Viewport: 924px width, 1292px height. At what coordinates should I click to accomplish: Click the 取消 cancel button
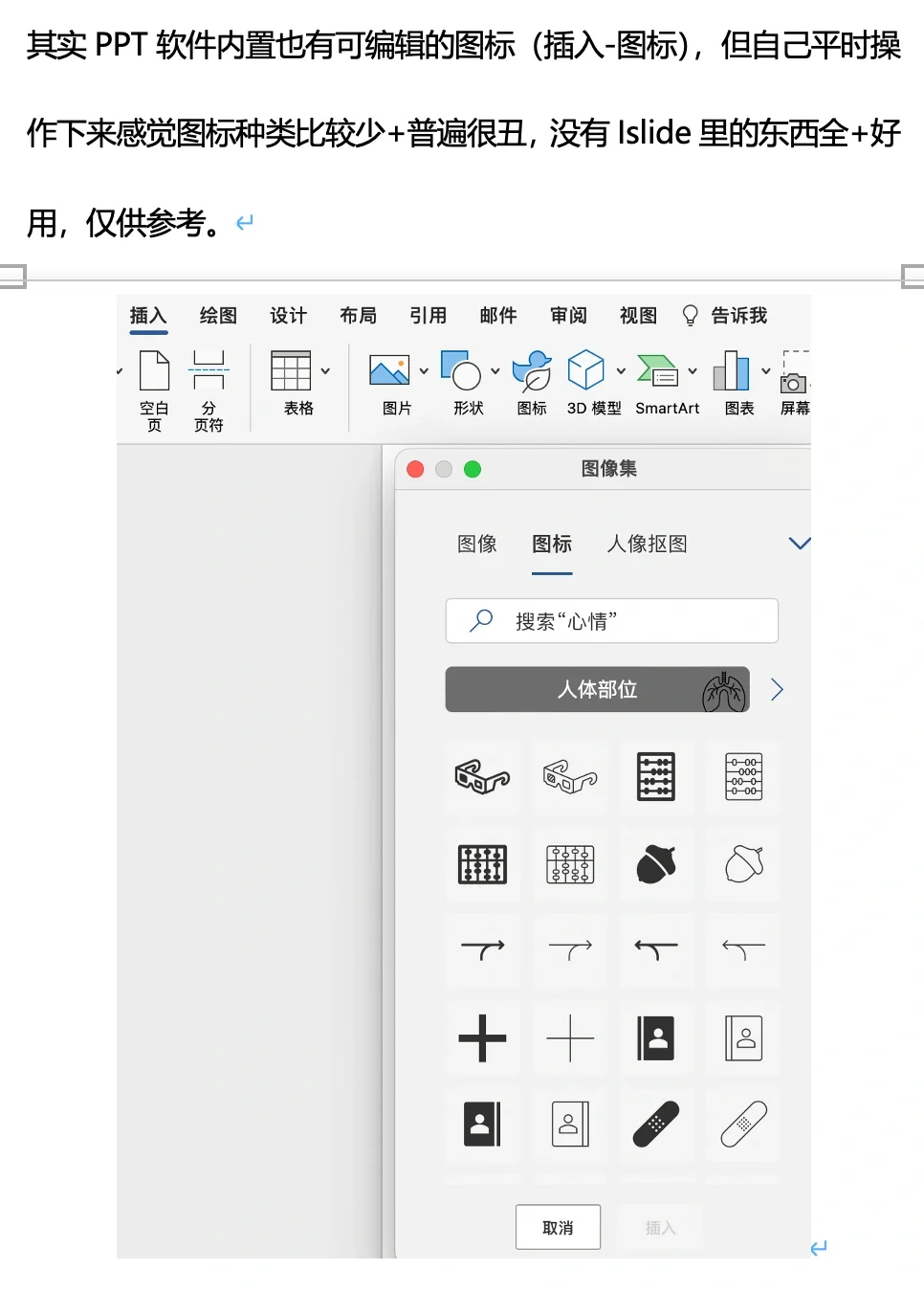click(x=558, y=1226)
